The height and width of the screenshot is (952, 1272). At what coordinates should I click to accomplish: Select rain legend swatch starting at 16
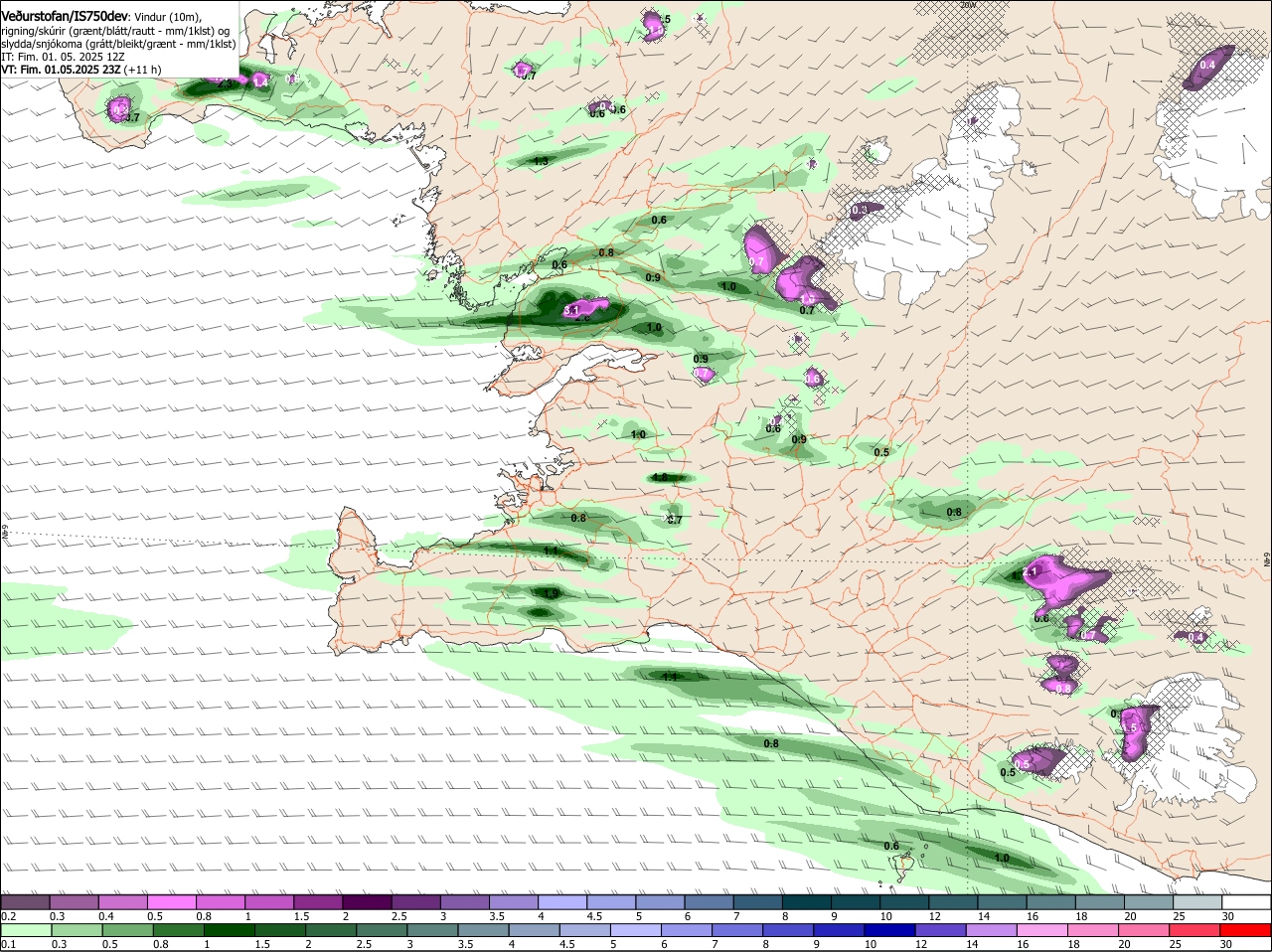pyautogui.click(x=1042, y=930)
